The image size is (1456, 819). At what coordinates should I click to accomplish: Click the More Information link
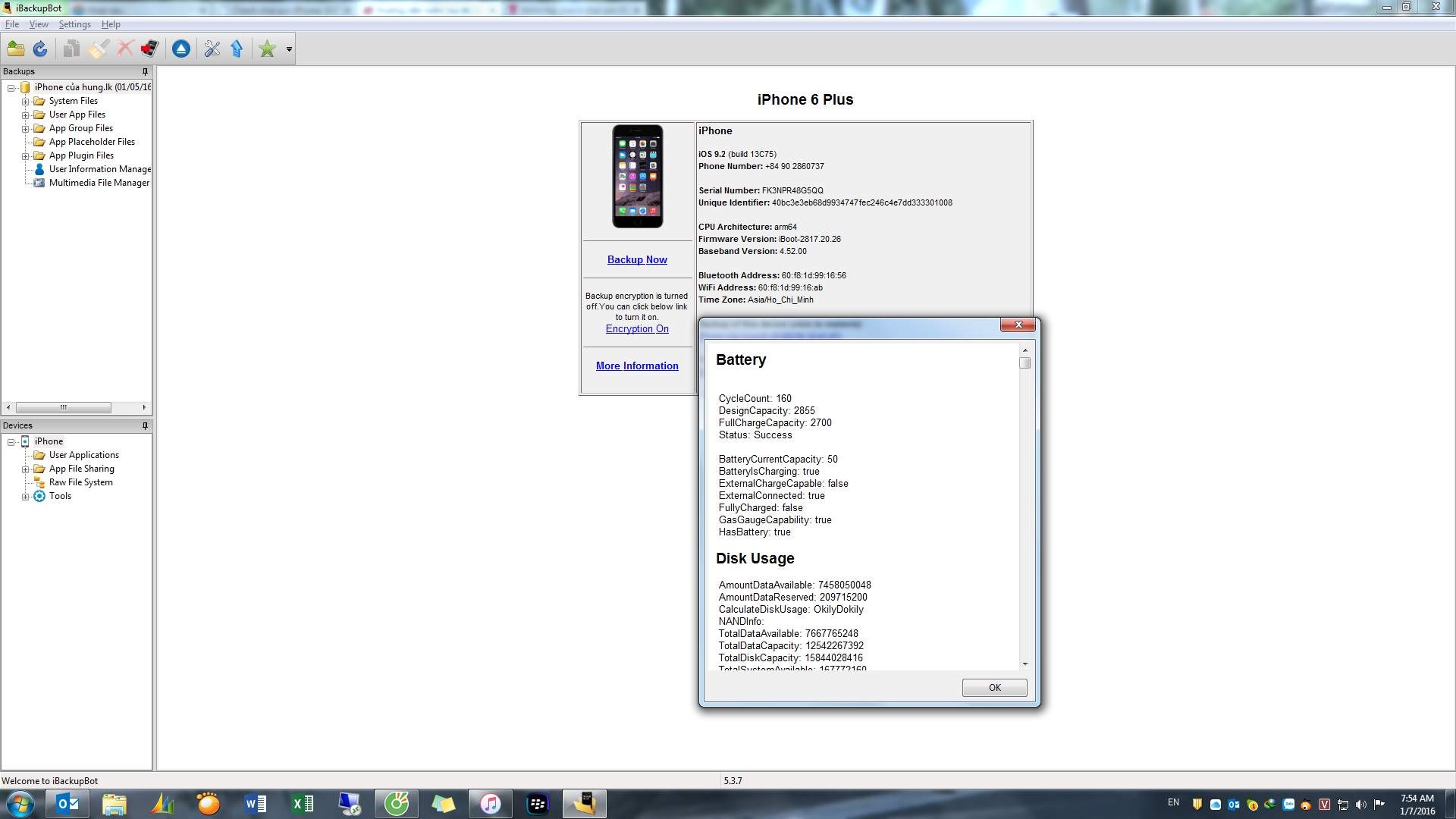637,366
